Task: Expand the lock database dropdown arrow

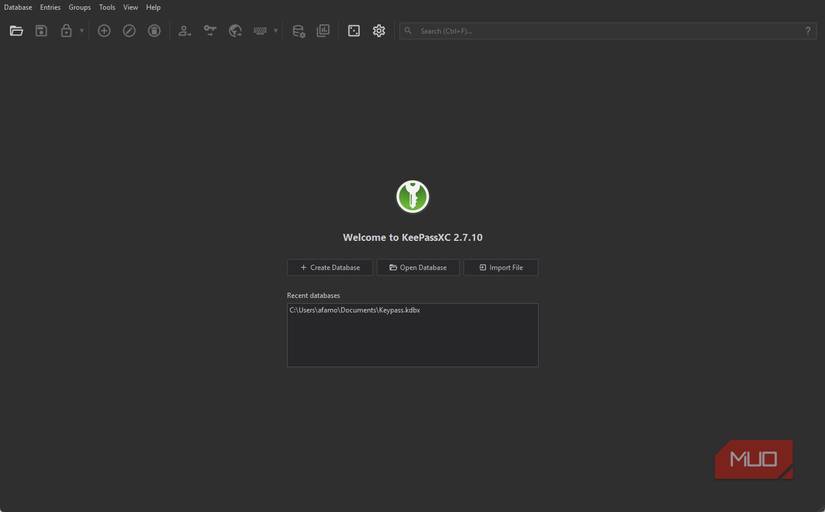Action: (82, 31)
